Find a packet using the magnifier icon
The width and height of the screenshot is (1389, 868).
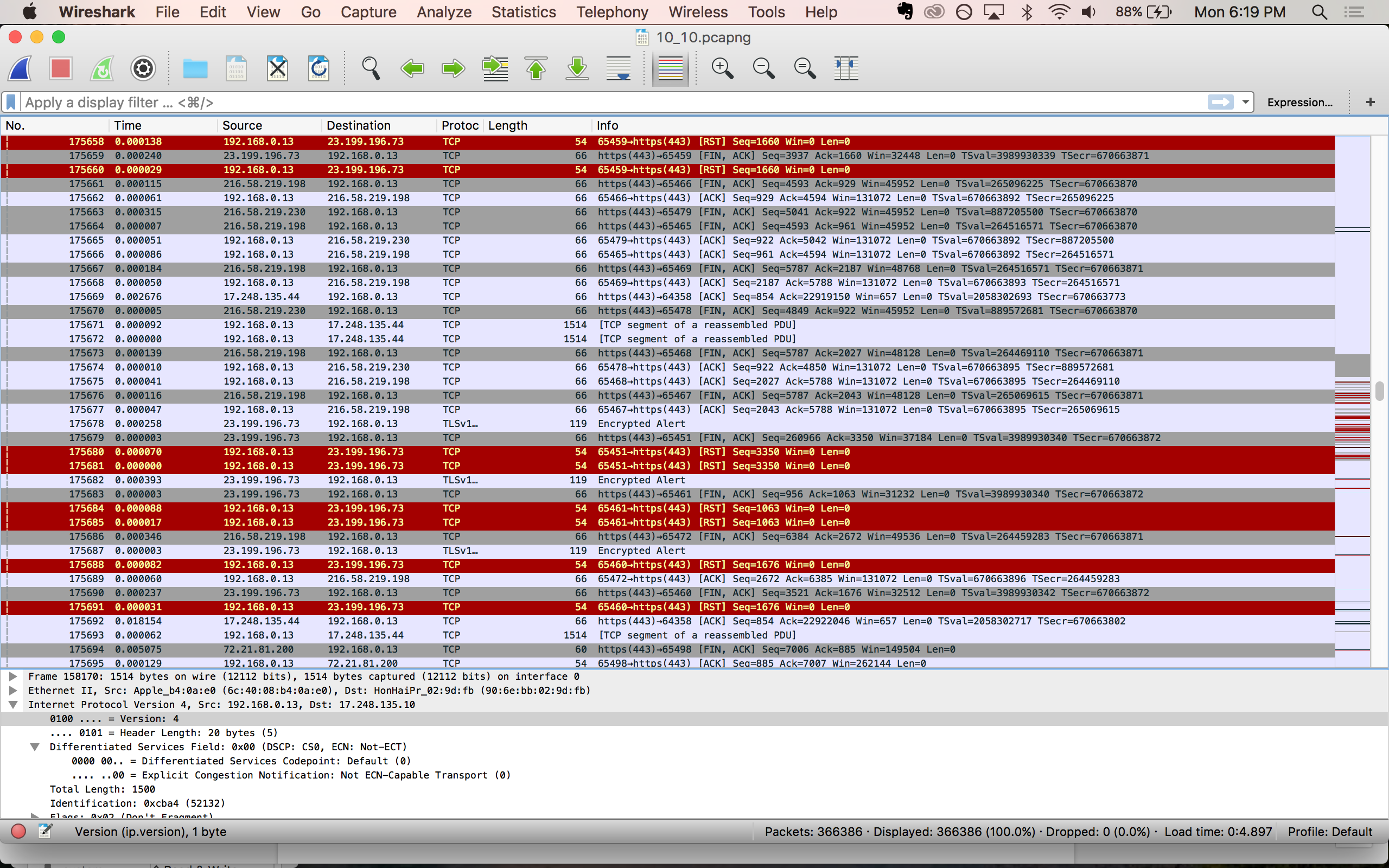click(371, 68)
